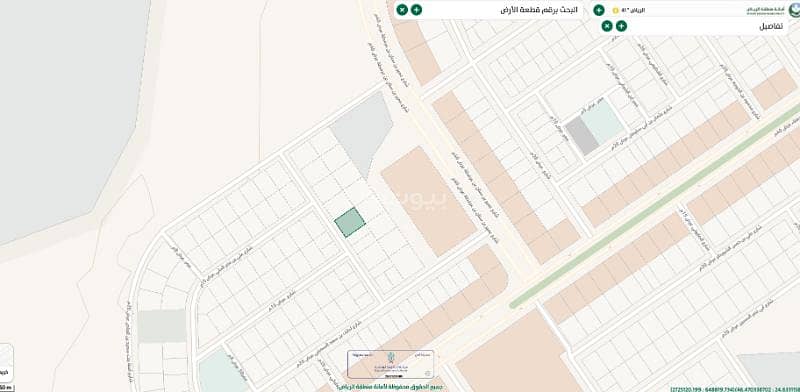This screenshot has width=800, height=392.
Task: Expand the تفاصيل details panel
Action: click(621, 26)
